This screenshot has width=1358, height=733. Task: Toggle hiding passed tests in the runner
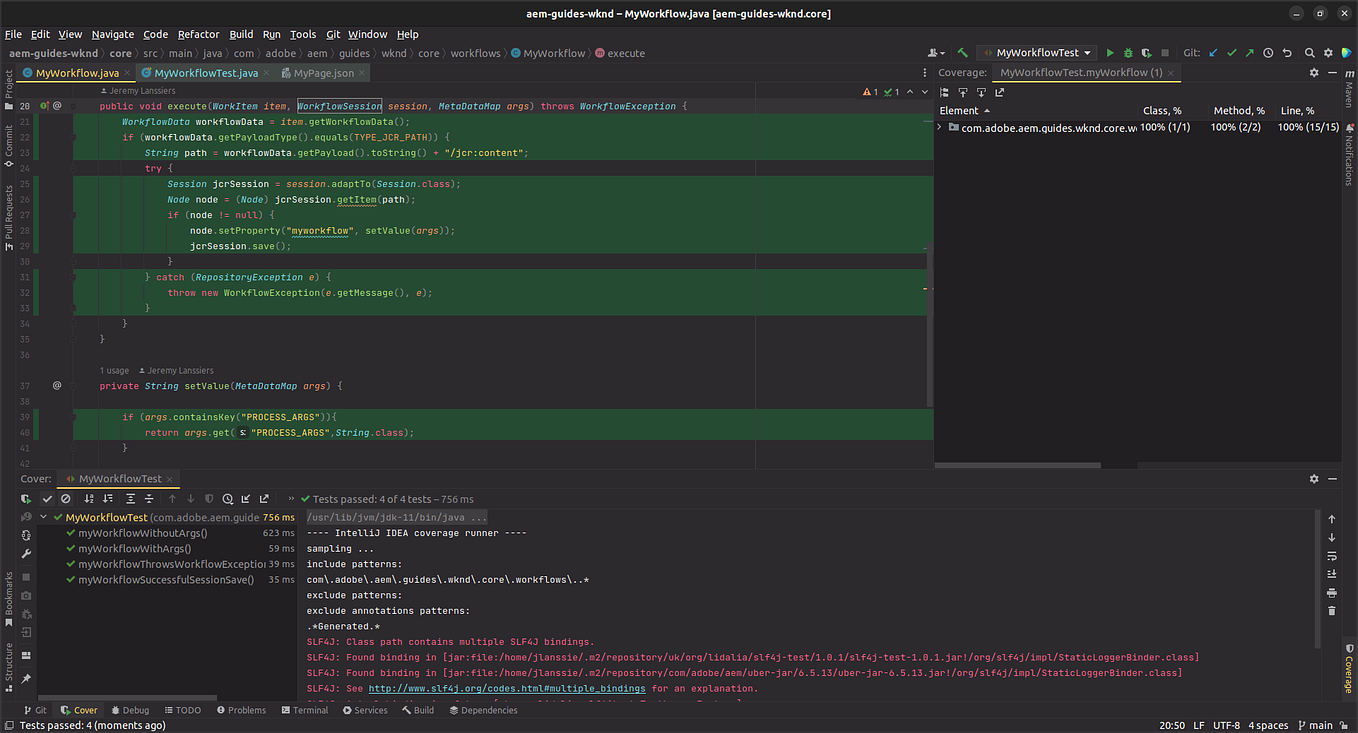click(x=46, y=498)
